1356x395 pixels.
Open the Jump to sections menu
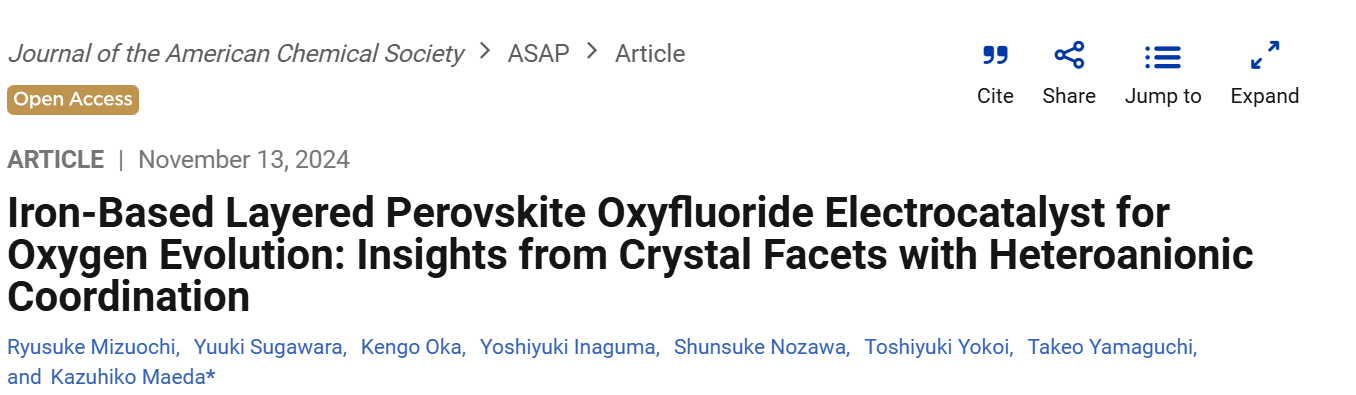tap(1163, 96)
